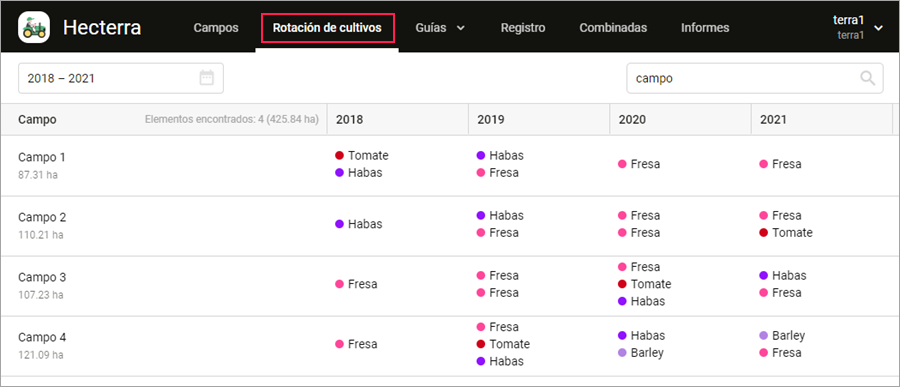The width and height of the screenshot is (900, 387).
Task: Click the purple Habas dot for Campo 2 2018
Action: pos(339,224)
